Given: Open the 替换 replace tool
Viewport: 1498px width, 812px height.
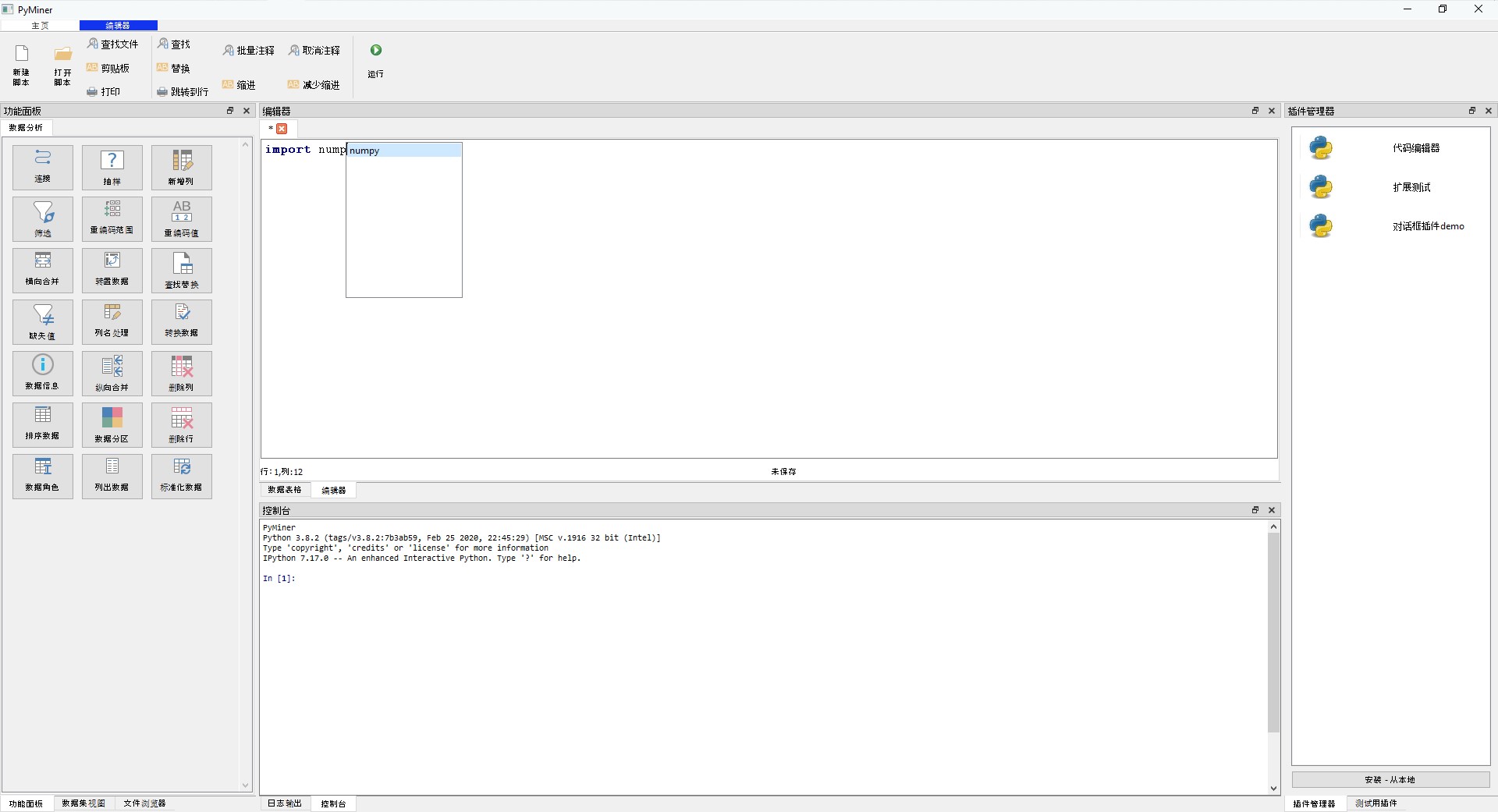Looking at the screenshot, I should coord(173,68).
